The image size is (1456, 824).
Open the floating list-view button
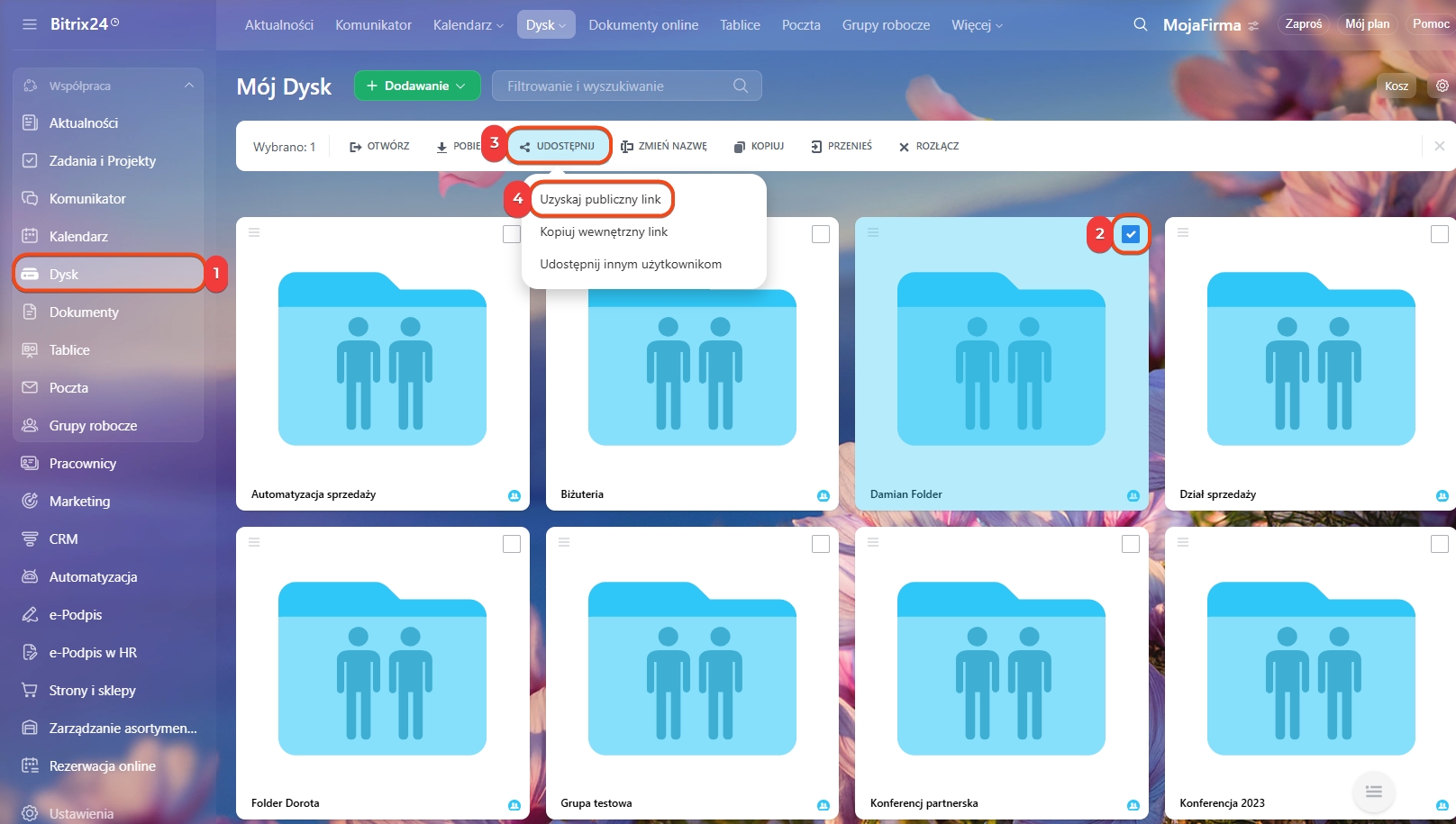(x=1374, y=792)
